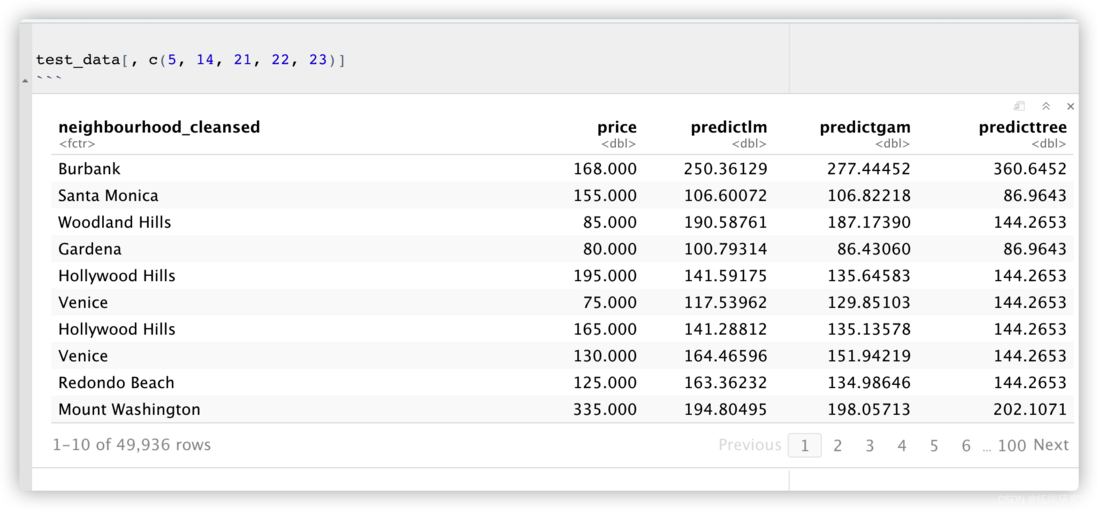Clear the chunk output with X icon
Image resolution: width=1098 pixels, height=510 pixels.
[1070, 106]
